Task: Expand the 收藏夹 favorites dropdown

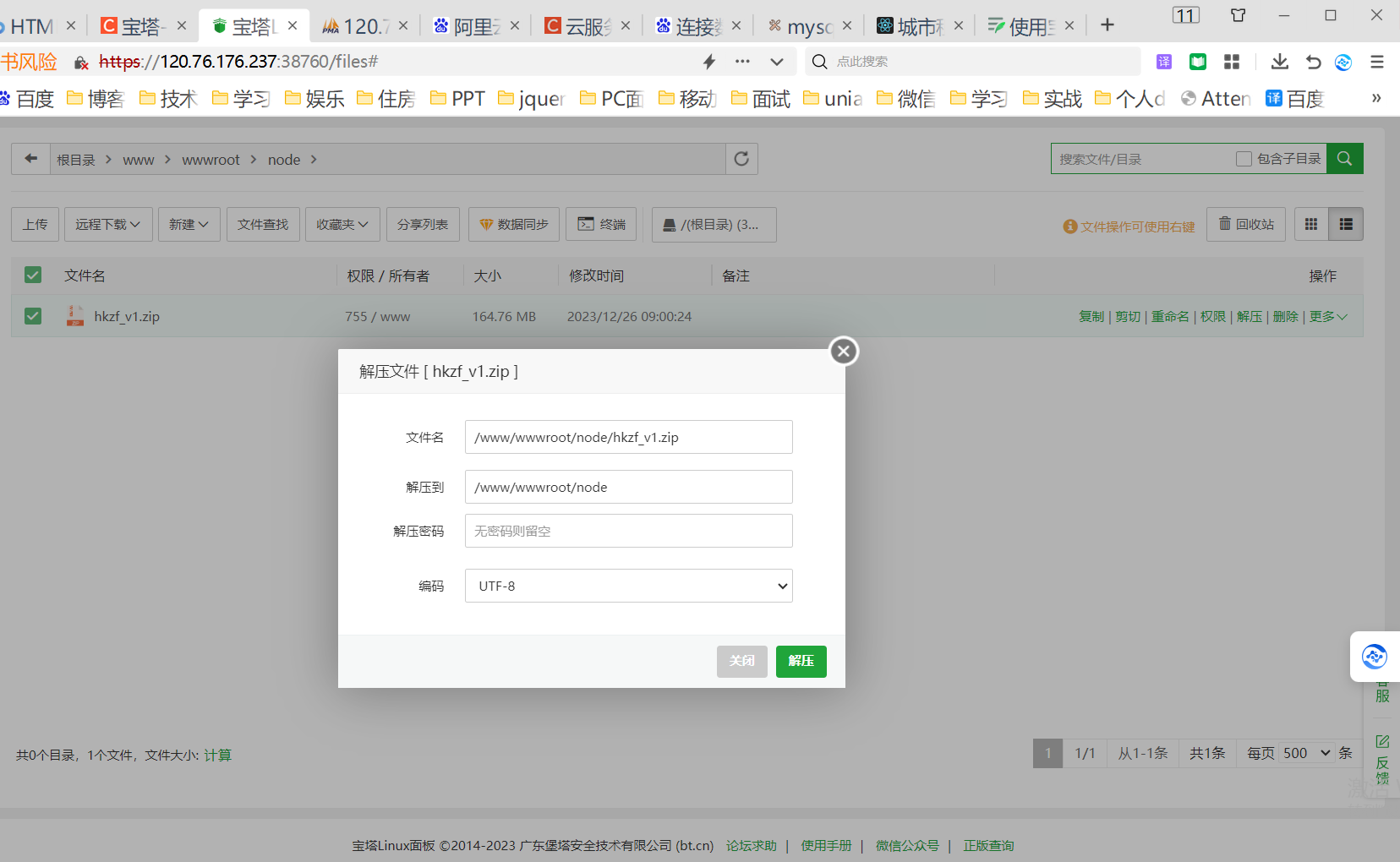Action: pyautogui.click(x=342, y=224)
